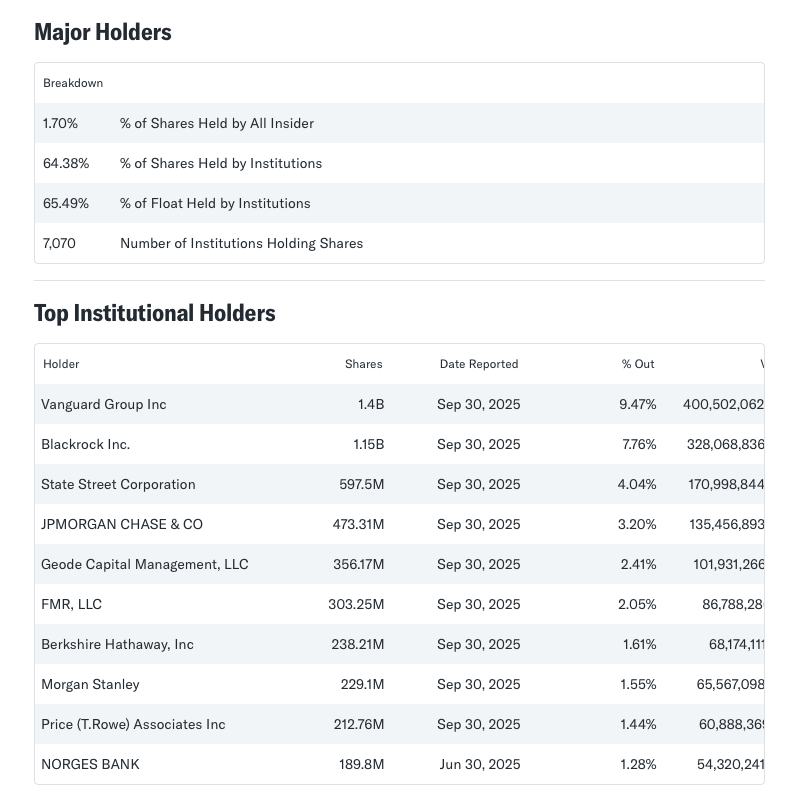Screen dimensions: 785x797
Task: Click the Date Reported column header
Action: 479,364
